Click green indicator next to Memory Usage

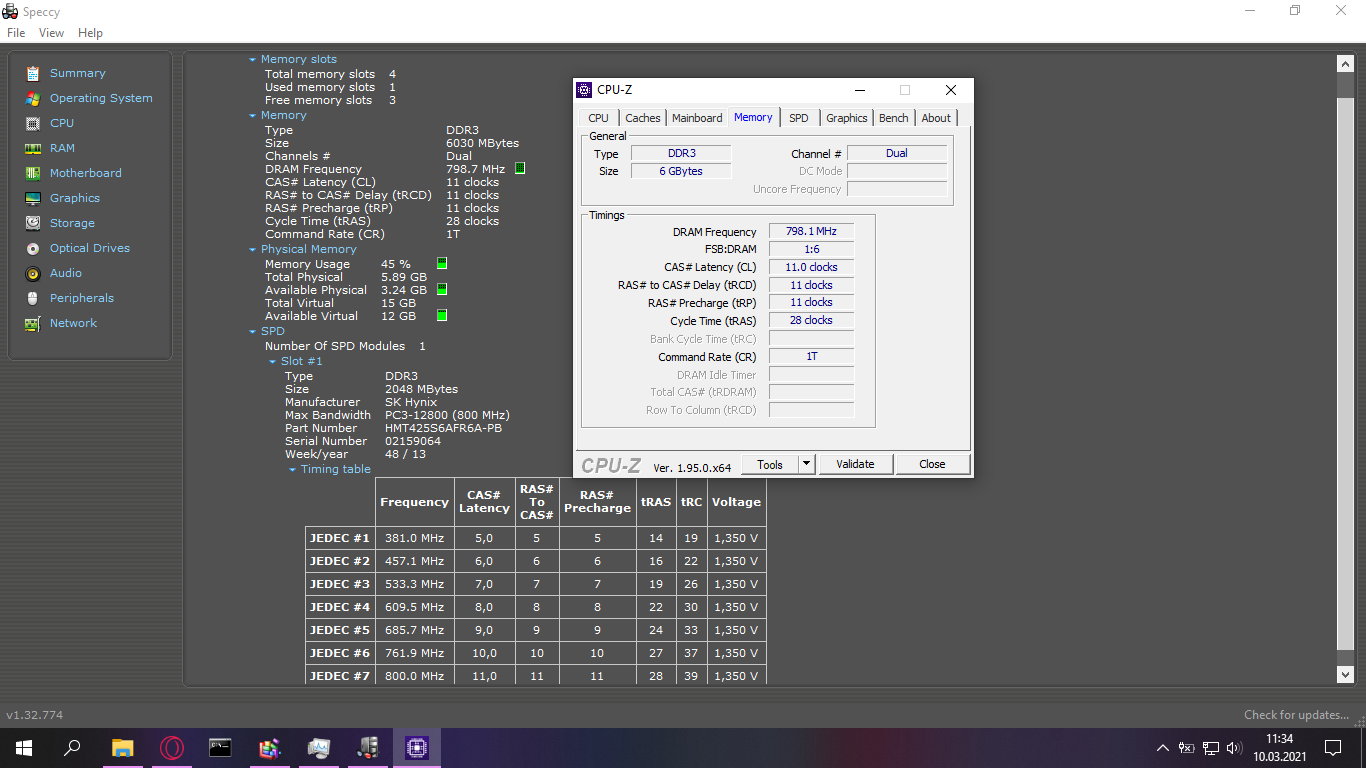point(442,263)
